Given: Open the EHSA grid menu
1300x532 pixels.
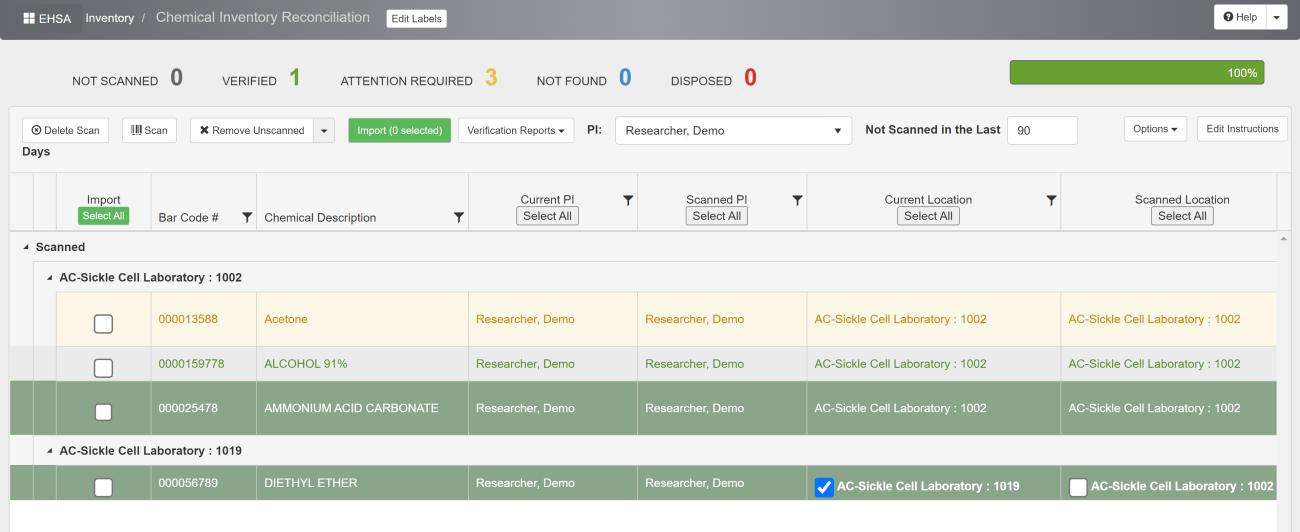Looking at the screenshot, I should 47,18.
